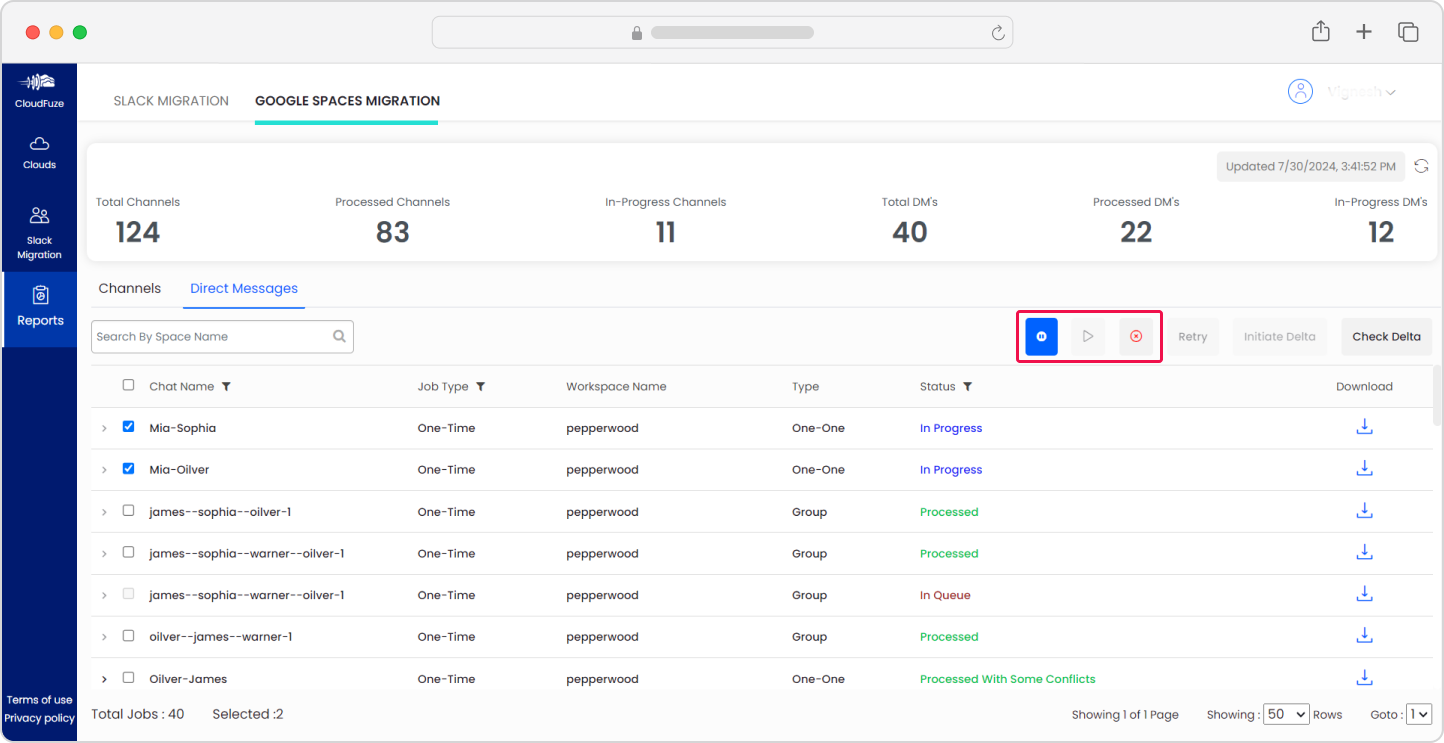1444x743 pixels.
Task: Check the processed james--sophia--warner--oilver-1 checkbox
Action: pyautogui.click(x=128, y=552)
